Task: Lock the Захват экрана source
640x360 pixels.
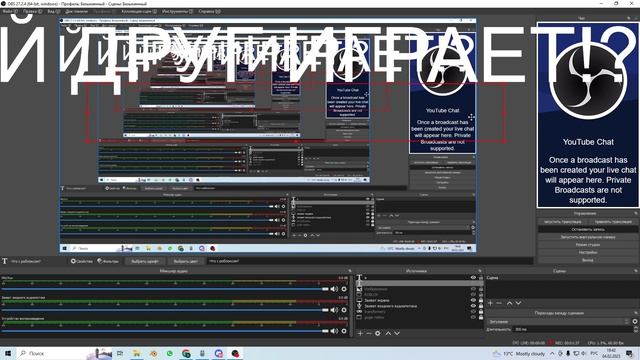Action: (x=481, y=300)
